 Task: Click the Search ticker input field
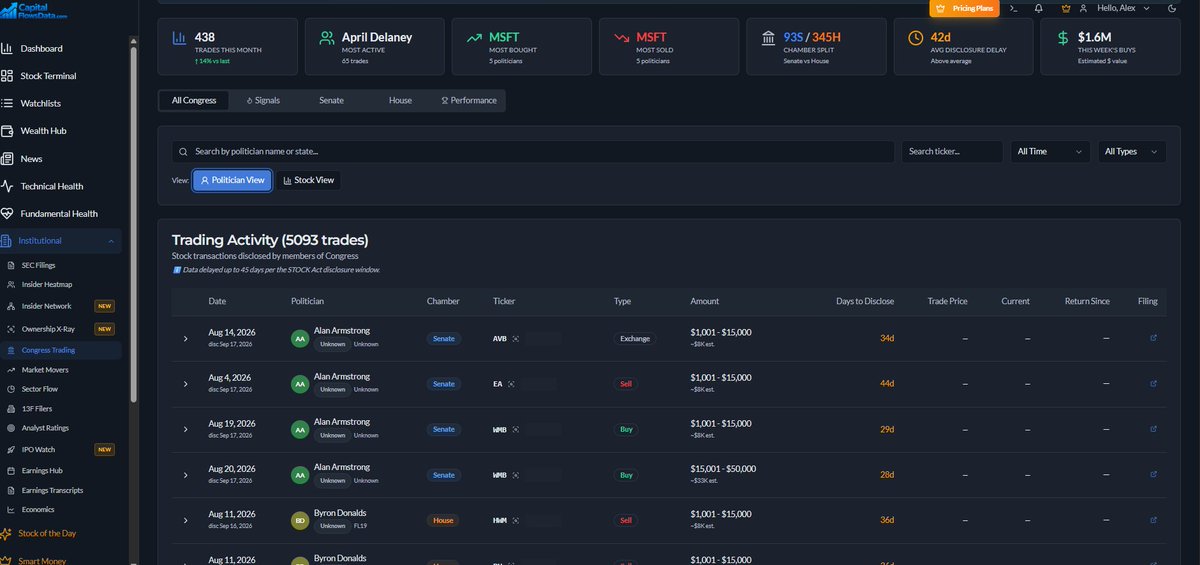pyautogui.click(x=952, y=151)
